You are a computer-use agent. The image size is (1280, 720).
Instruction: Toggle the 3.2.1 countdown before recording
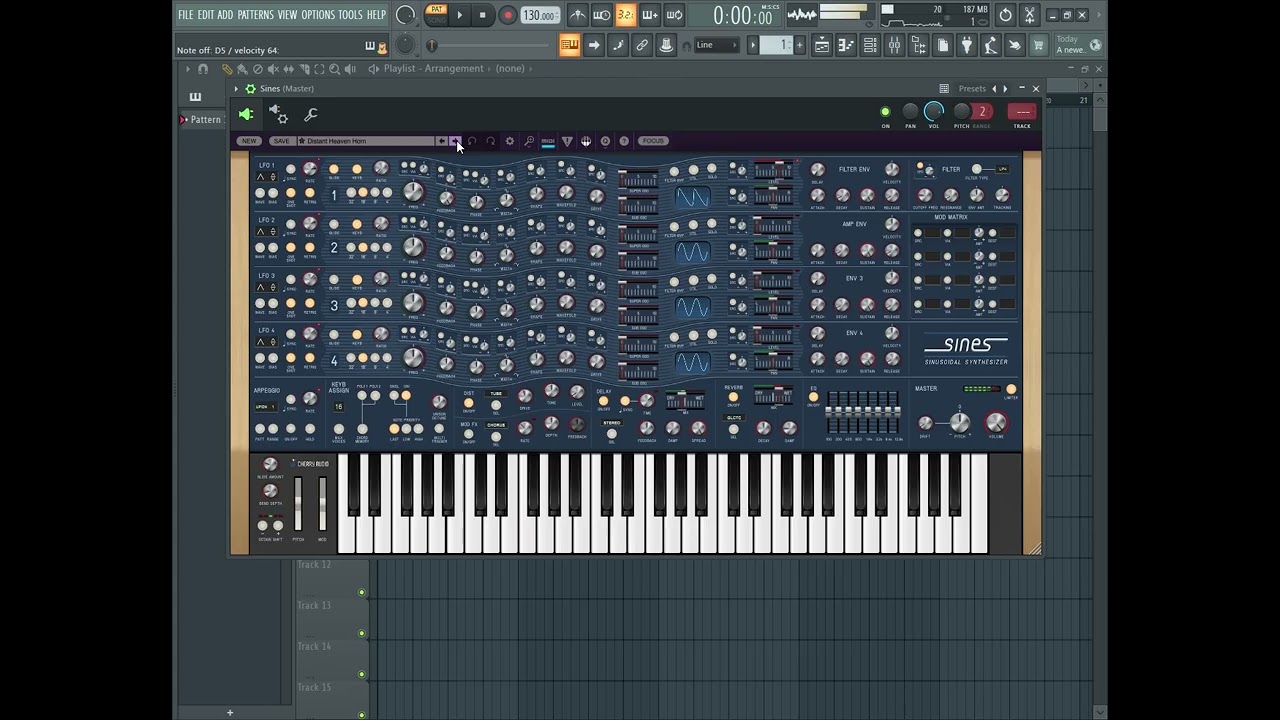point(626,15)
